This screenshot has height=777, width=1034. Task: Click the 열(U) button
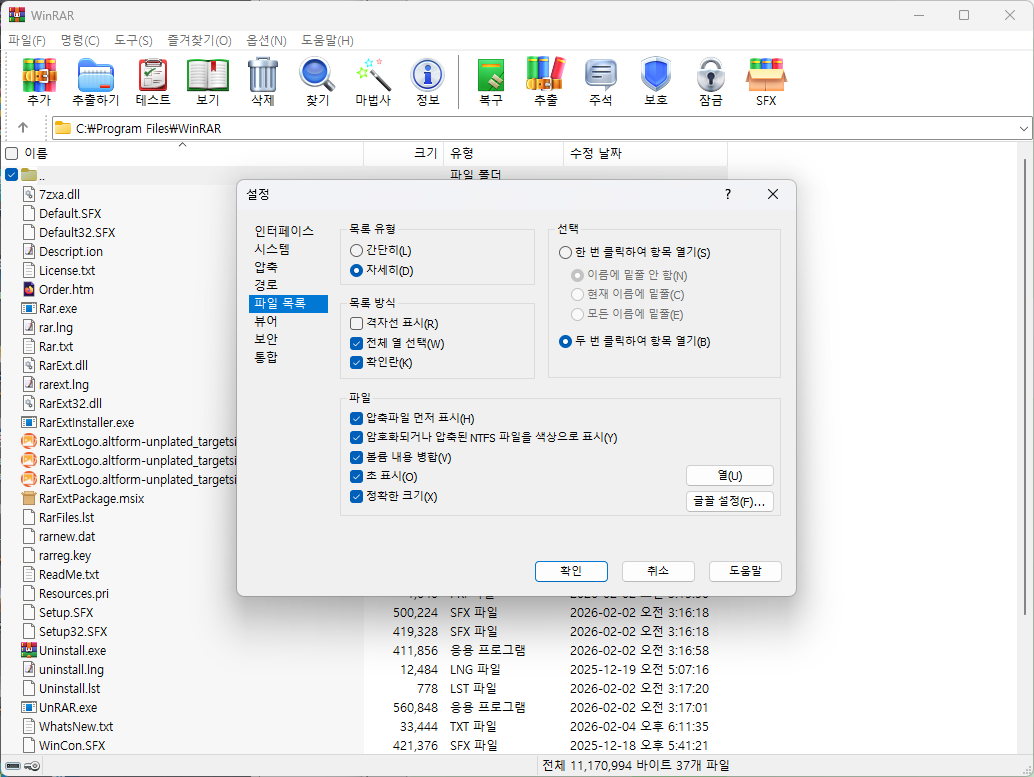tap(729, 476)
